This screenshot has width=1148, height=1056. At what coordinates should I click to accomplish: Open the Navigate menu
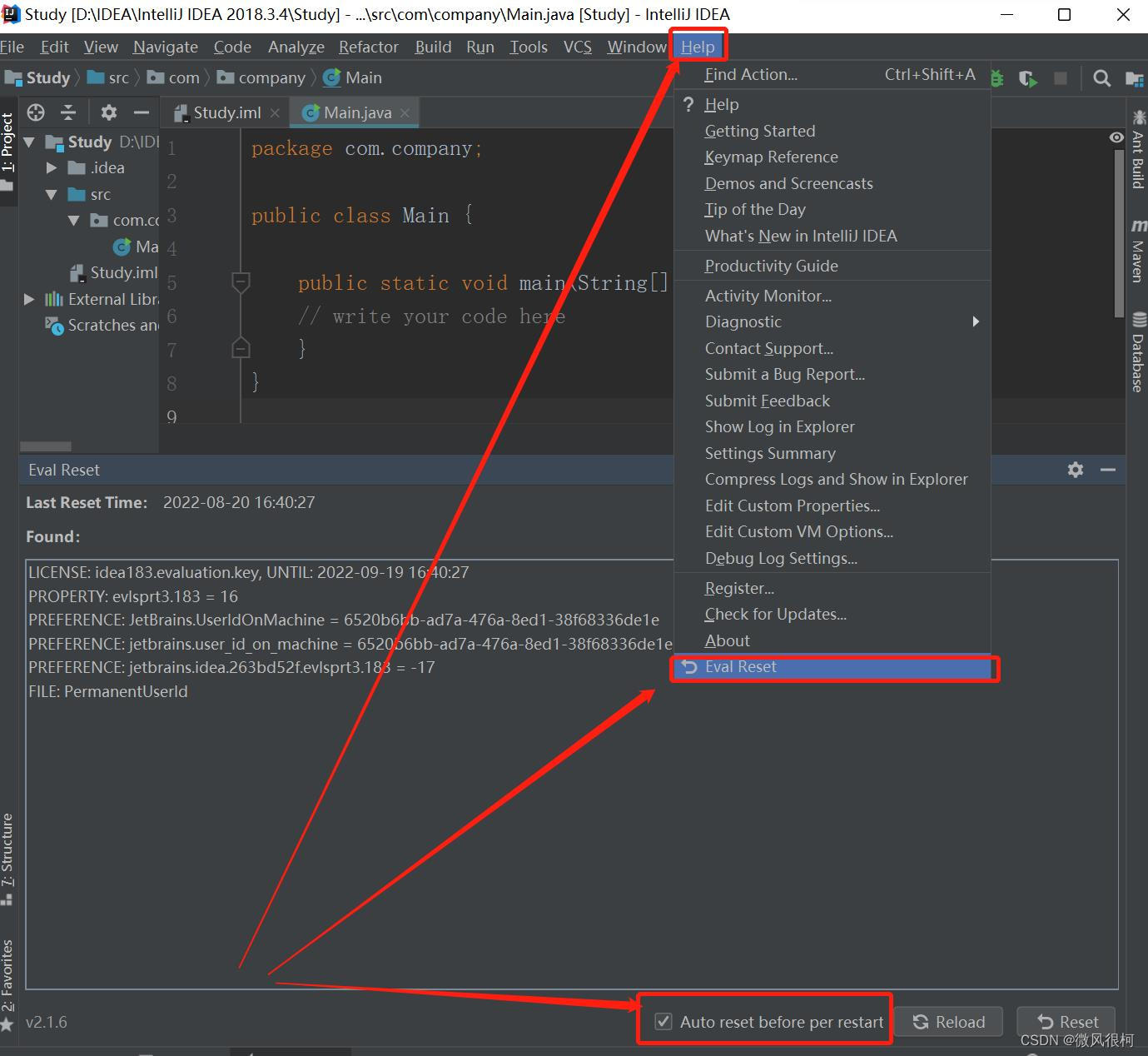(166, 47)
